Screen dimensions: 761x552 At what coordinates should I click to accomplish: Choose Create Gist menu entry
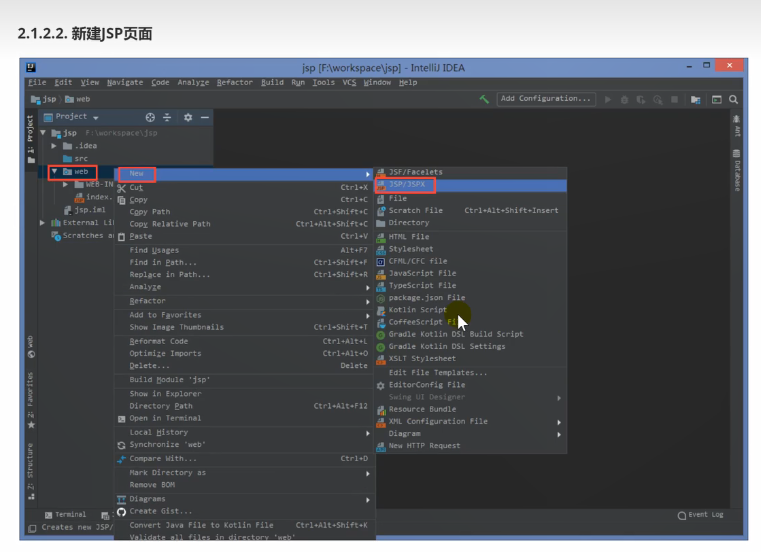[x=245, y=511]
